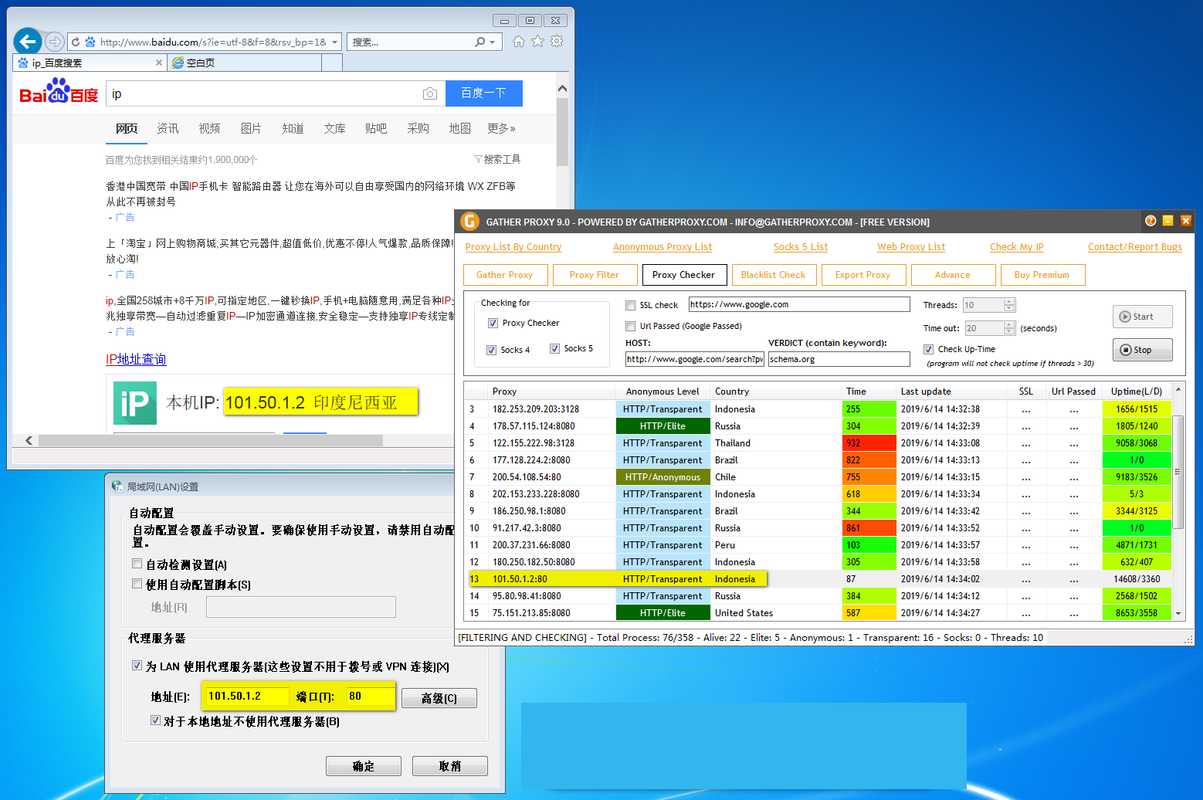1203x800 pixels.
Task: Toggle the Check Up-Time checkbox
Action: [x=929, y=349]
